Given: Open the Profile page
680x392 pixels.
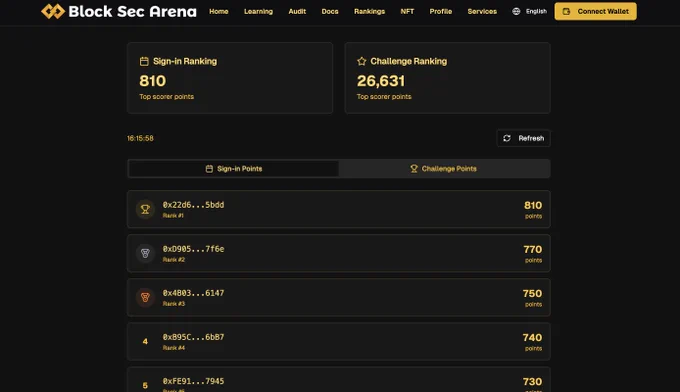Looking at the screenshot, I should 441,11.
